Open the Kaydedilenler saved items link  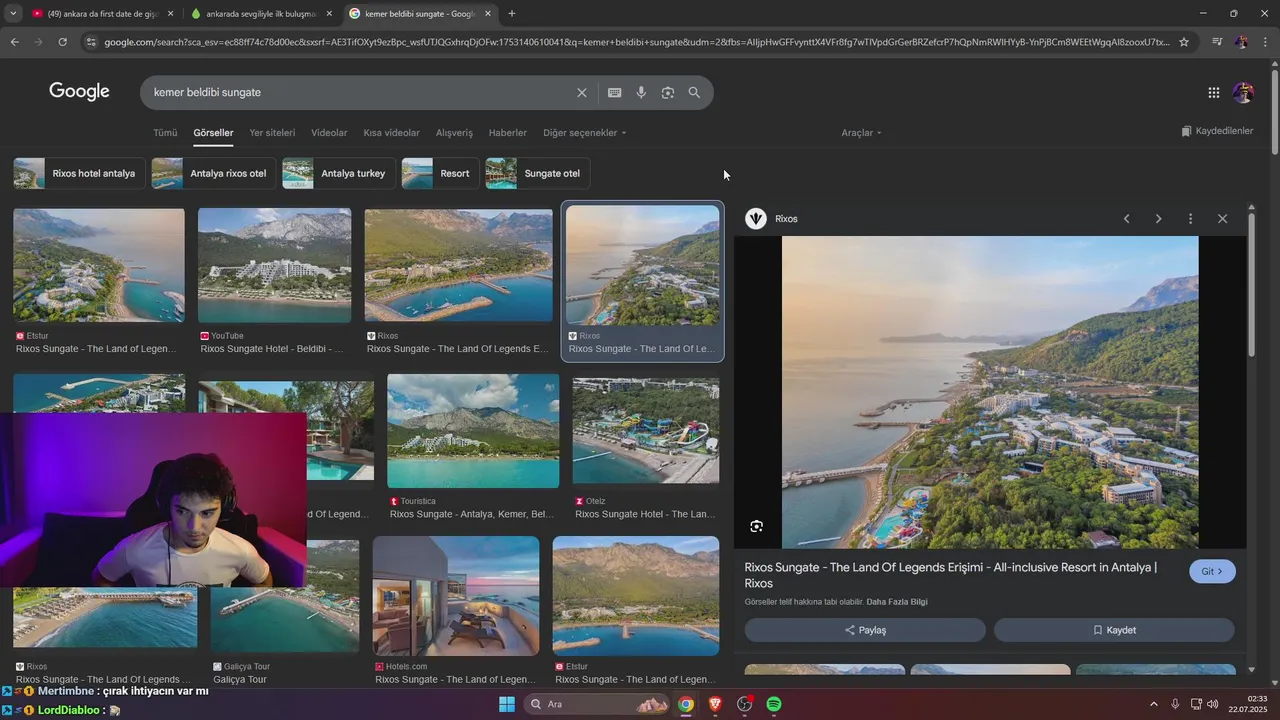pos(1217,131)
